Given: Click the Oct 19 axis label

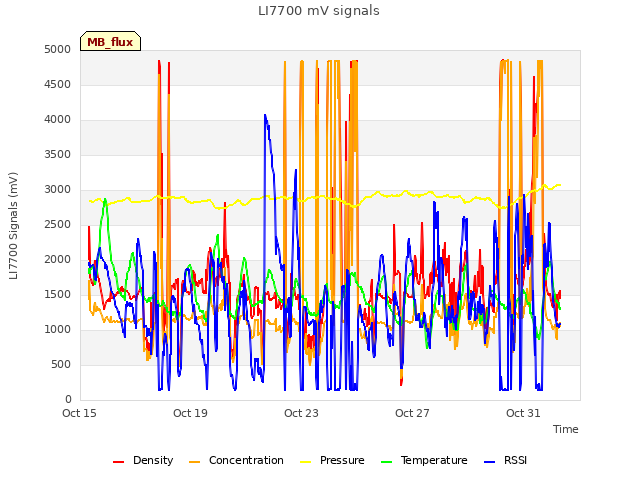Looking at the screenshot, I should point(190,413).
